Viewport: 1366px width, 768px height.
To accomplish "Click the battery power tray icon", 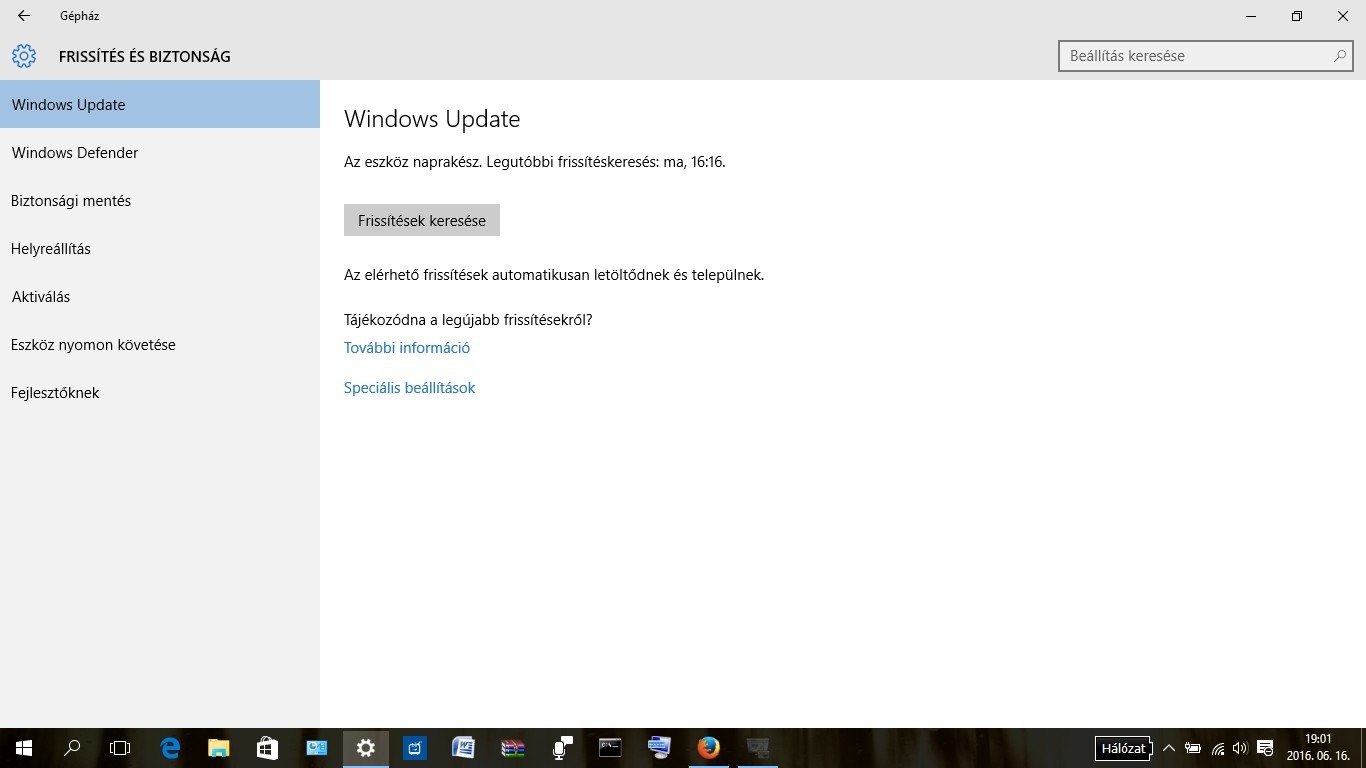I will [1193, 748].
